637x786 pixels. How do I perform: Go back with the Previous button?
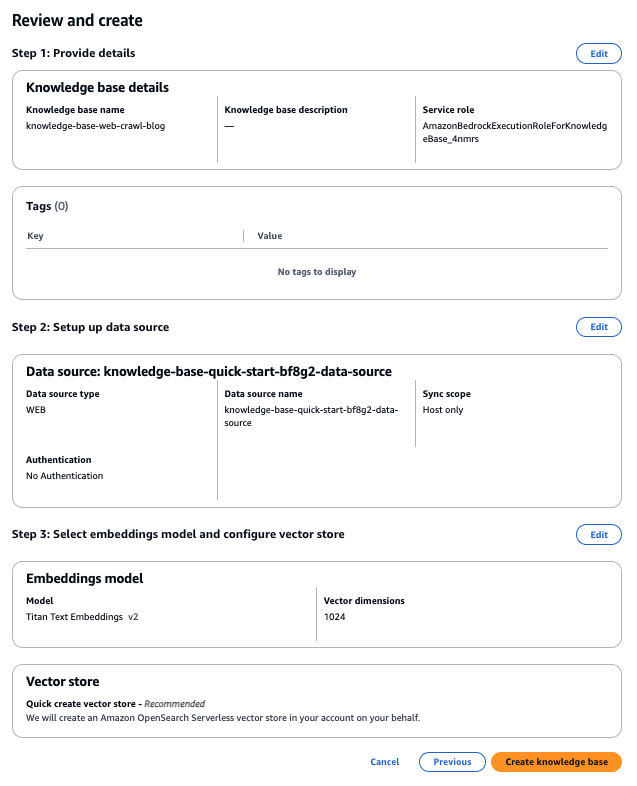tap(452, 762)
